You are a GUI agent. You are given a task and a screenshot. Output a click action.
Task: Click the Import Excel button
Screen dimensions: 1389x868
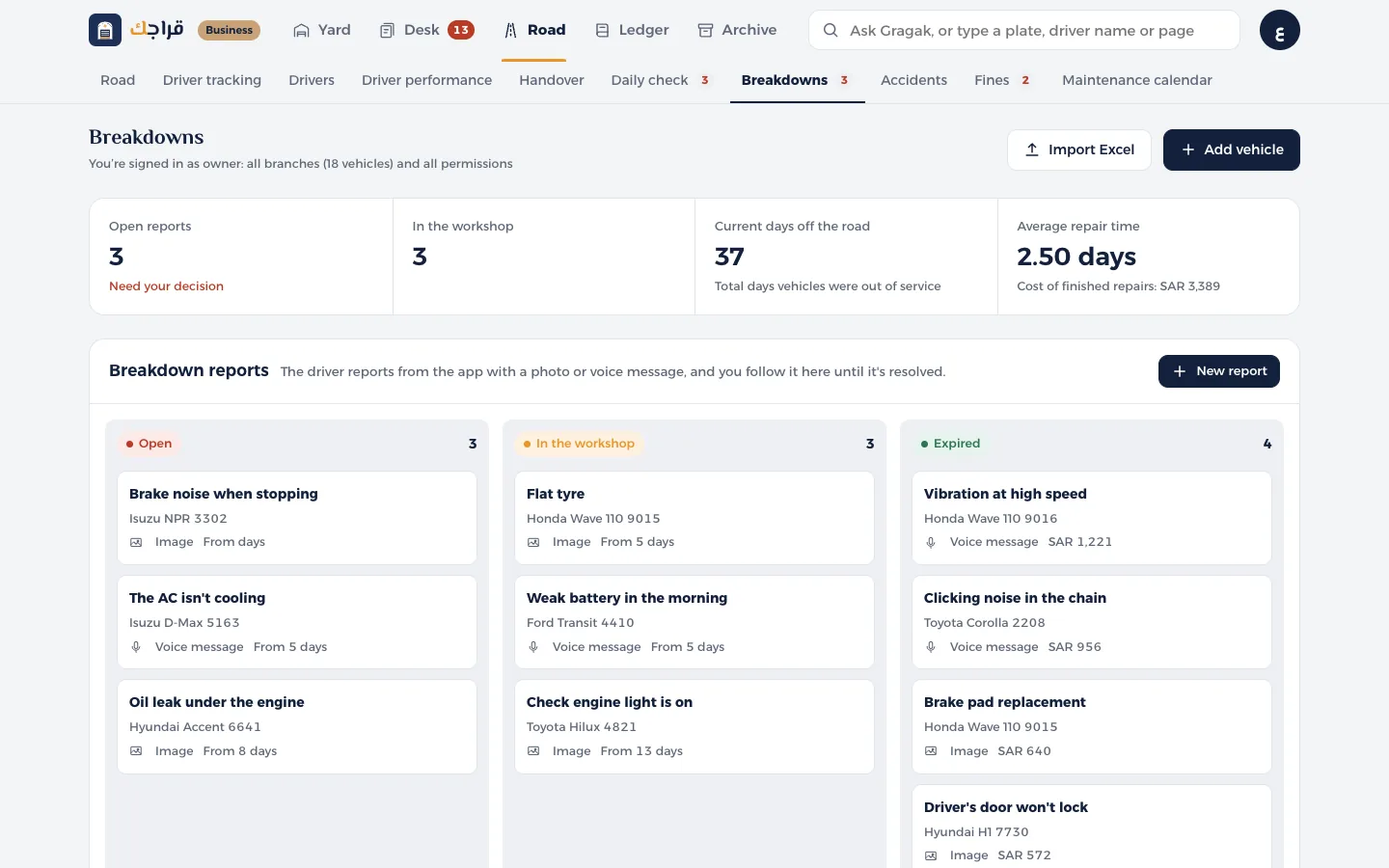tap(1079, 149)
